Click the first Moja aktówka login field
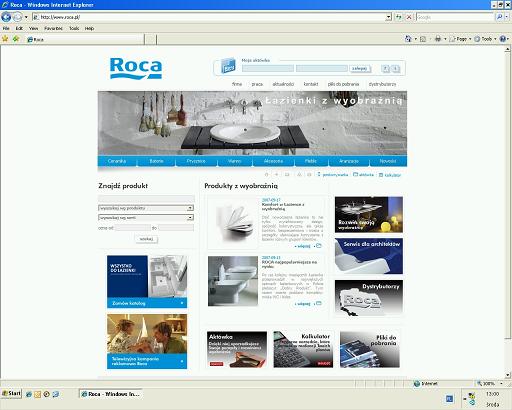512x410 pixels. [x=268, y=68]
